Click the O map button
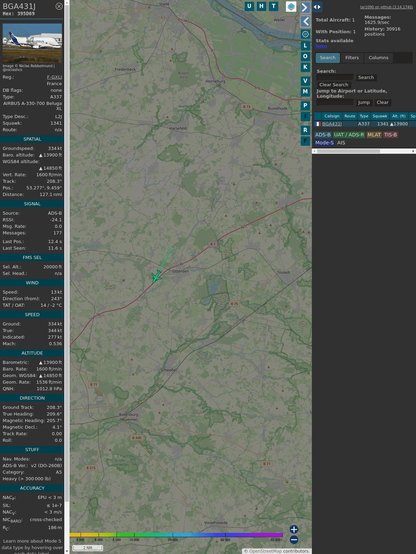The image size is (416, 554). [x=305, y=56]
